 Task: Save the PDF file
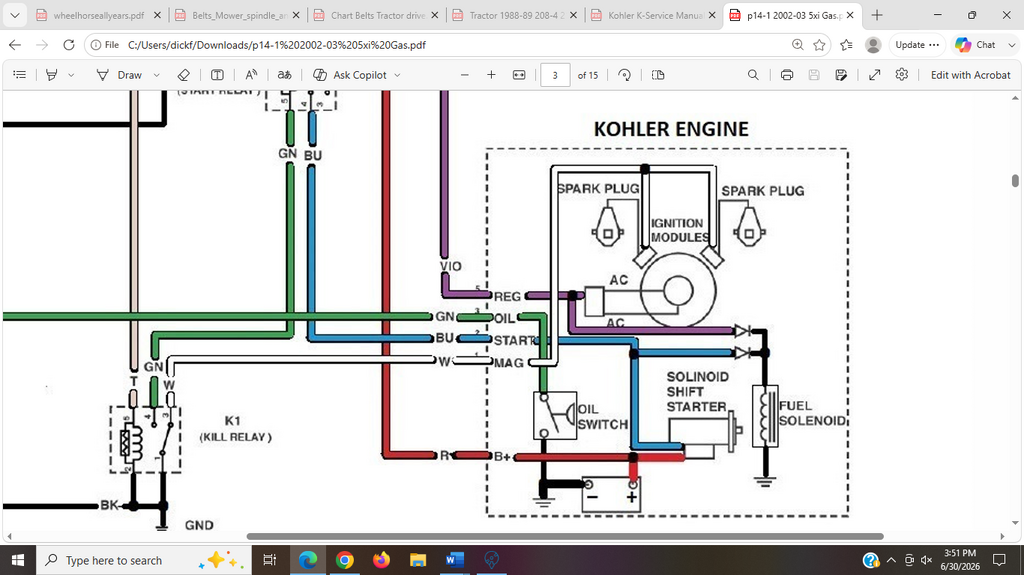tap(814, 75)
